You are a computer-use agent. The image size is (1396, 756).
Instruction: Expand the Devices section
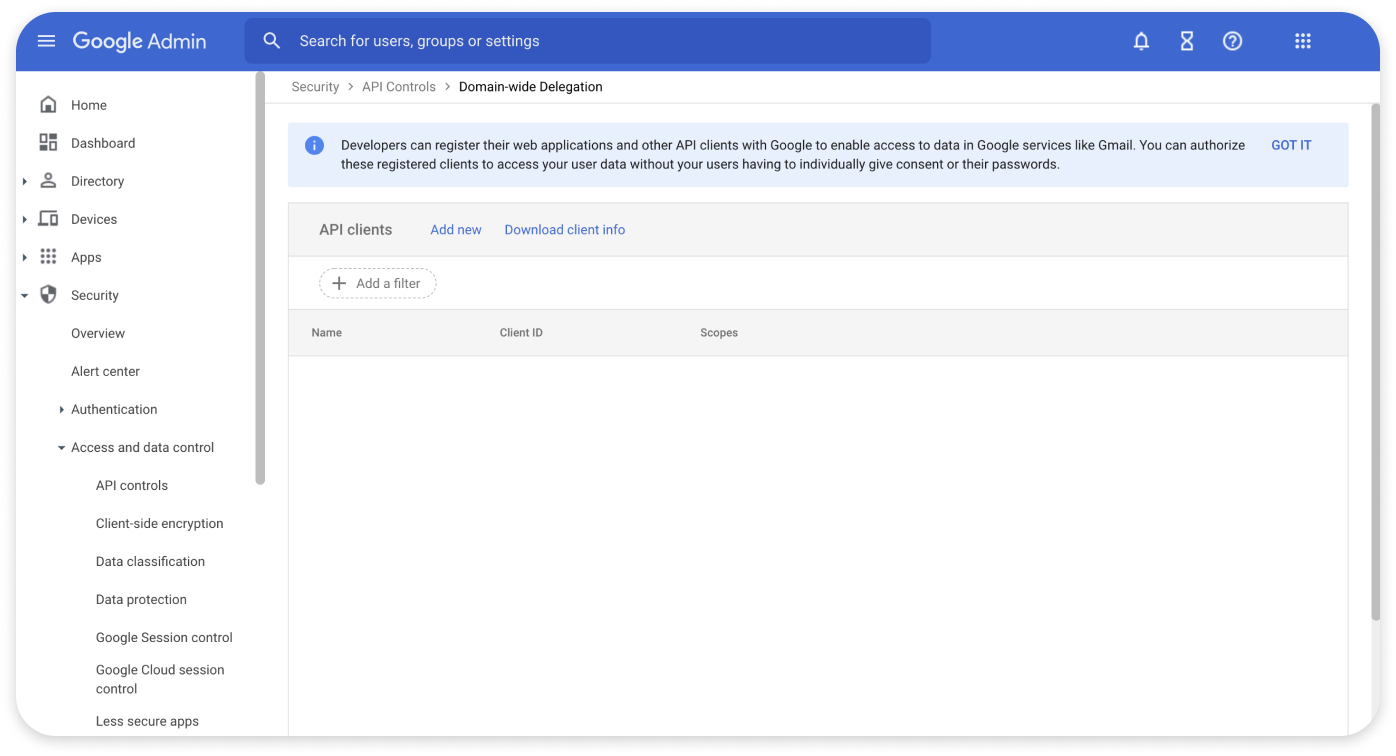click(x=25, y=219)
